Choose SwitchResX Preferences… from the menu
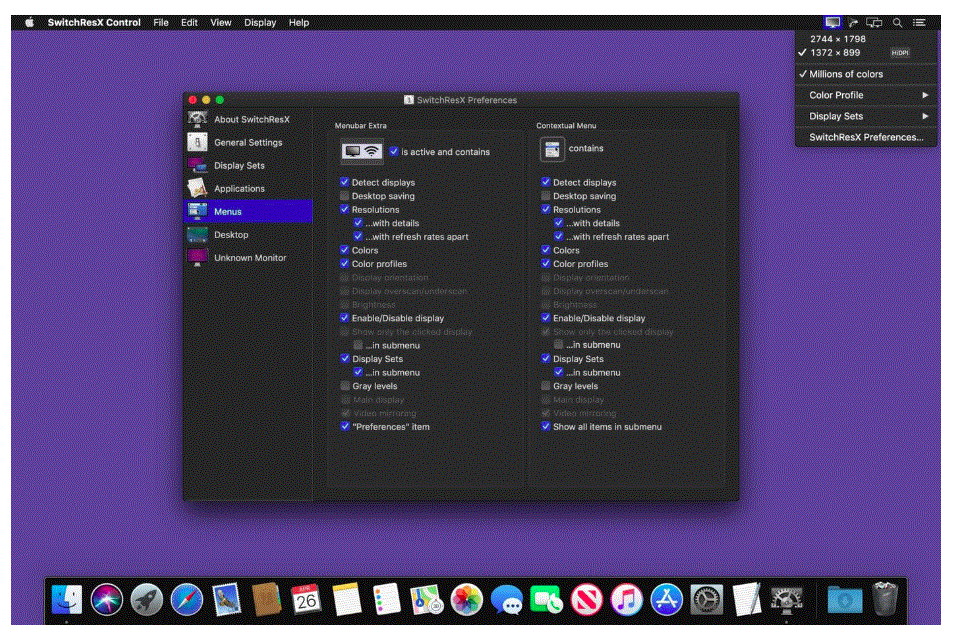This screenshot has width=954, height=636. click(866, 138)
